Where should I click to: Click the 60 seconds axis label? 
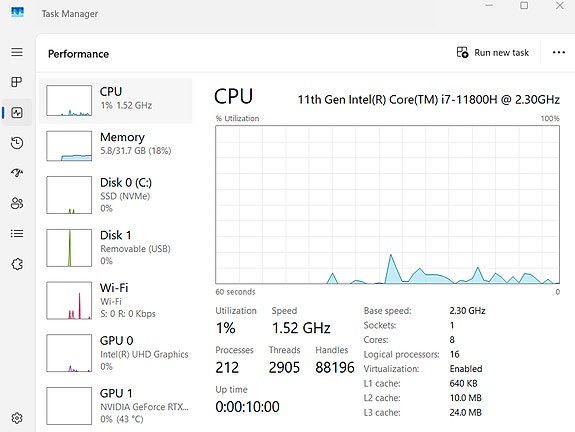(235, 292)
